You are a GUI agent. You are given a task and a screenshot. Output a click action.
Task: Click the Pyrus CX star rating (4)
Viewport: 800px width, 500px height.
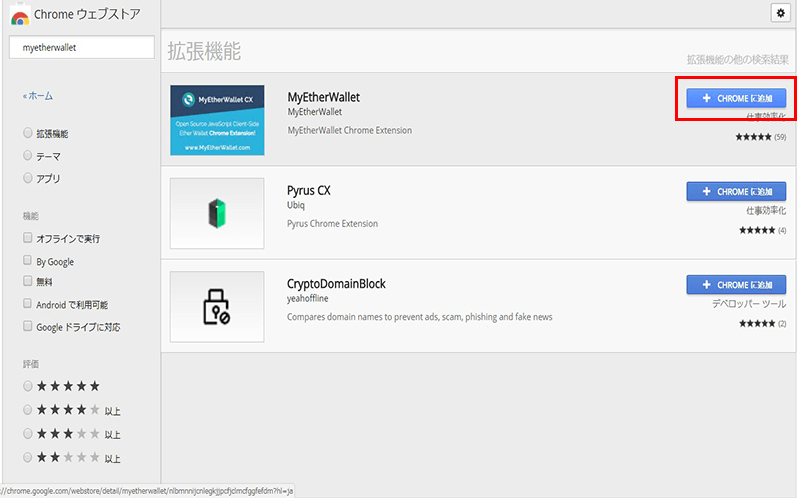point(762,230)
